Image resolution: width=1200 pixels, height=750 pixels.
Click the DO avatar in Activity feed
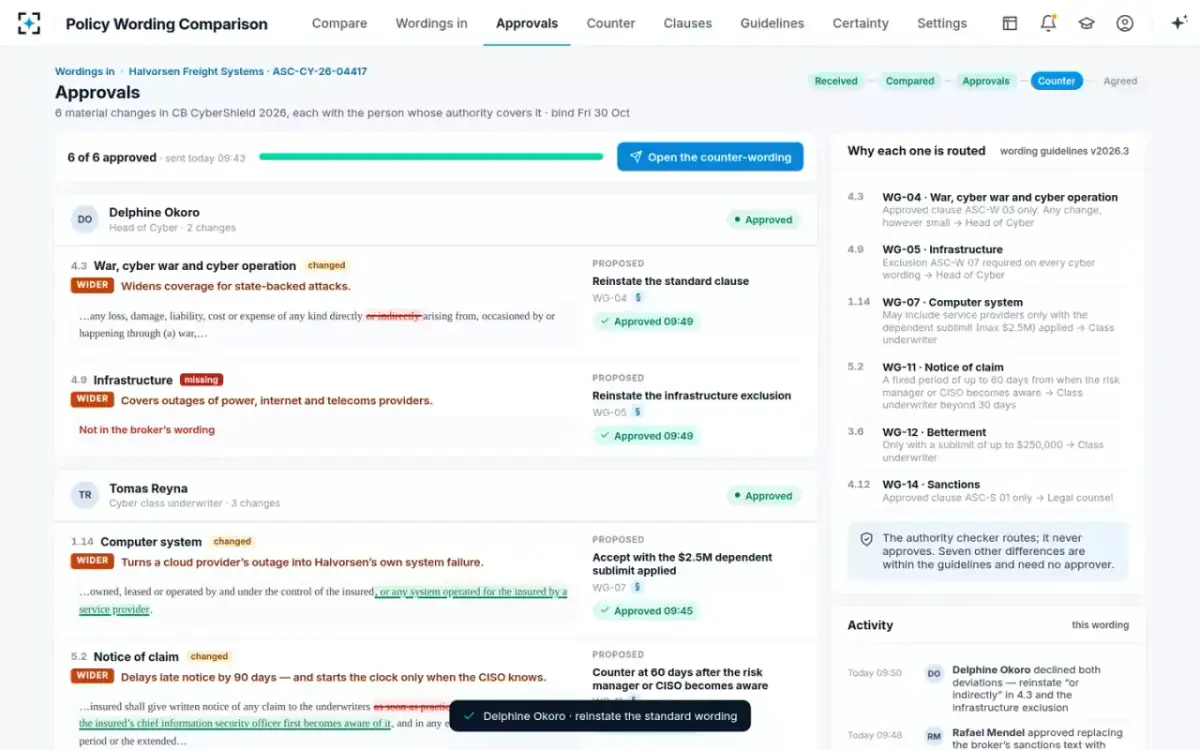point(934,674)
